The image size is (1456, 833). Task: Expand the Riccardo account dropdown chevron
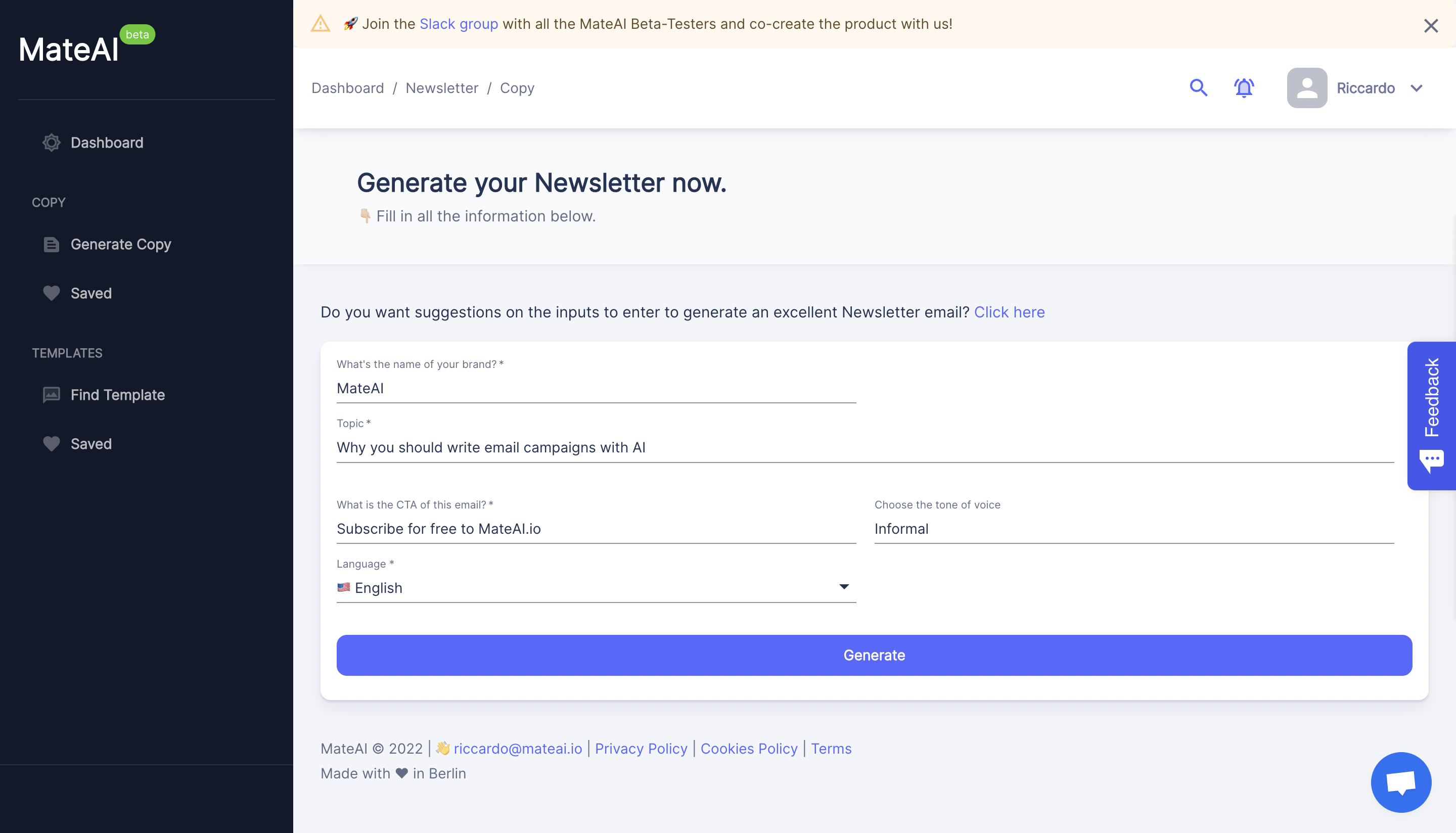(1416, 88)
